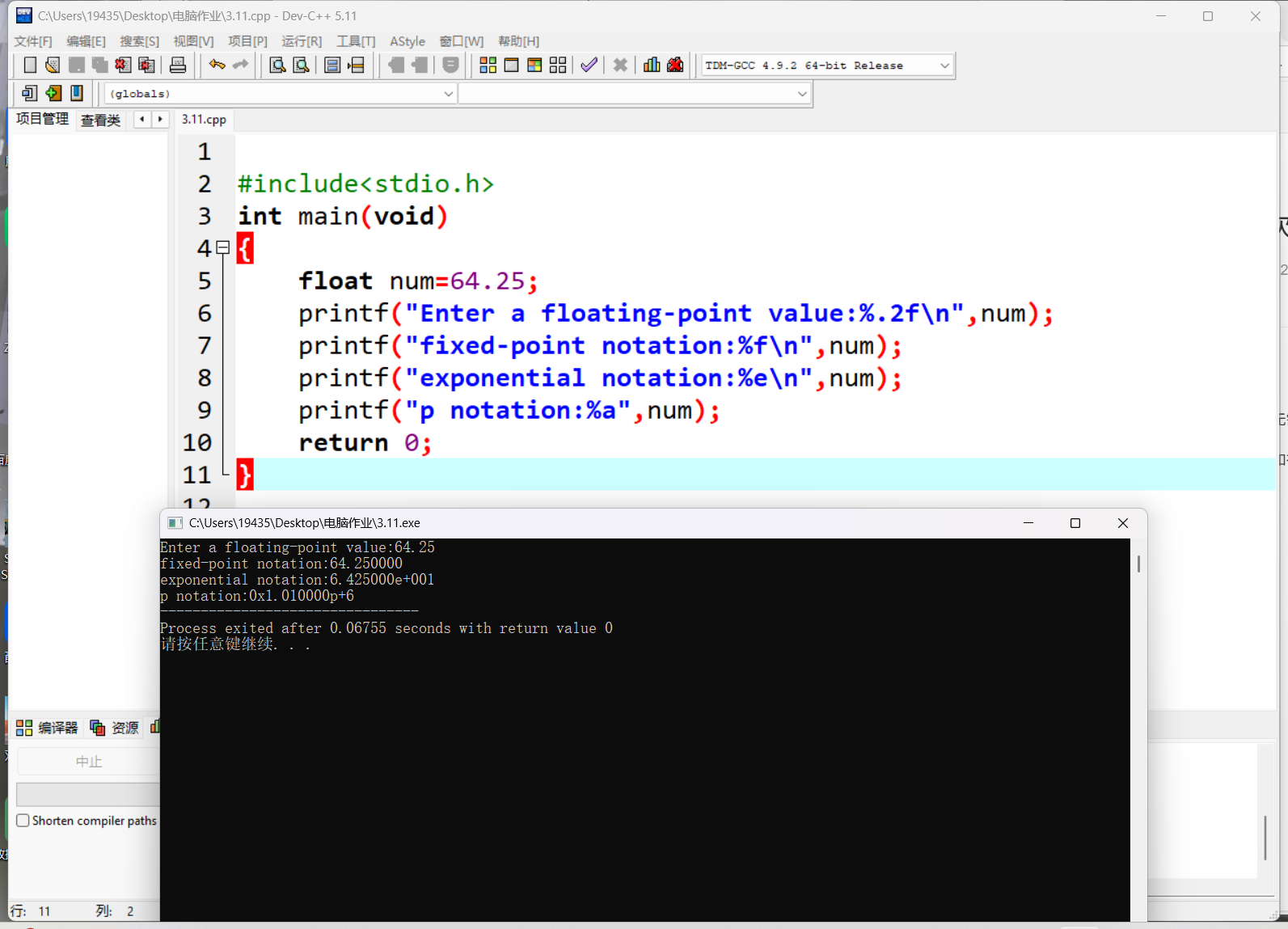Undo the last edit

(x=217, y=65)
